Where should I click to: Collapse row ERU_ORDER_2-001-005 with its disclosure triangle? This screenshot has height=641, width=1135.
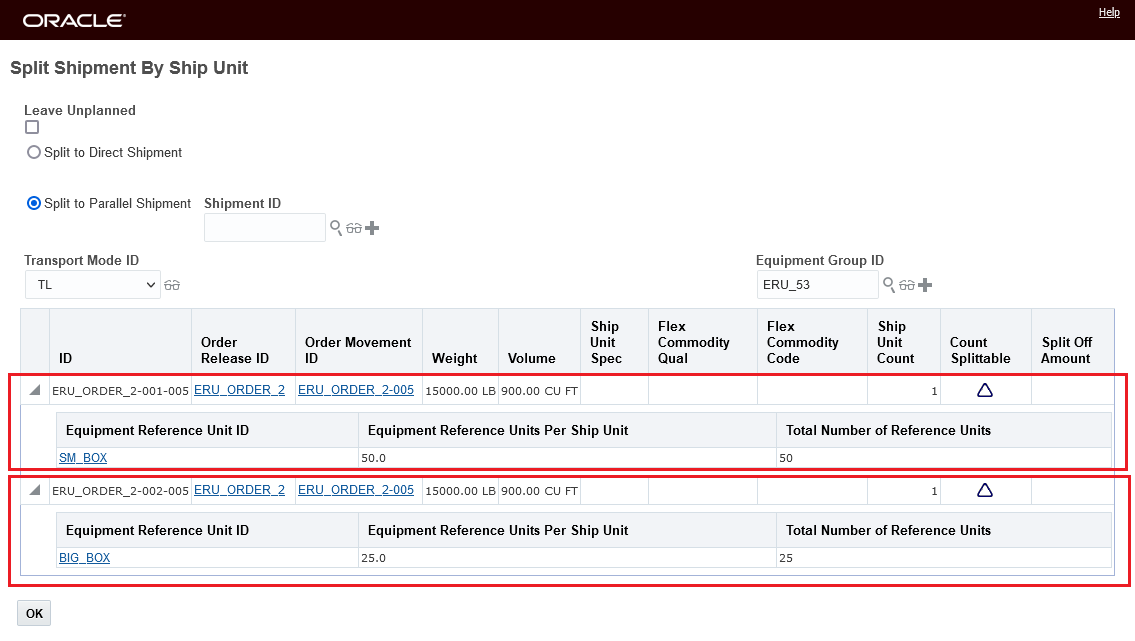(x=34, y=391)
